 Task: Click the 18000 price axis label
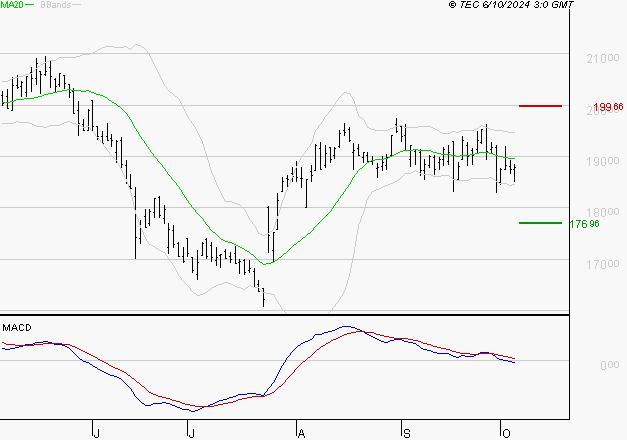[603, 212]
